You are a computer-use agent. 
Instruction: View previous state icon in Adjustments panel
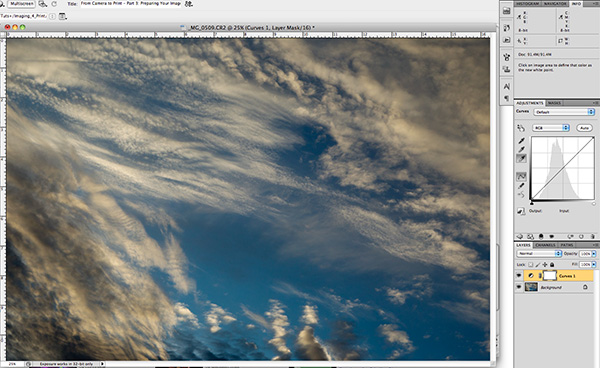coord(571,237)
